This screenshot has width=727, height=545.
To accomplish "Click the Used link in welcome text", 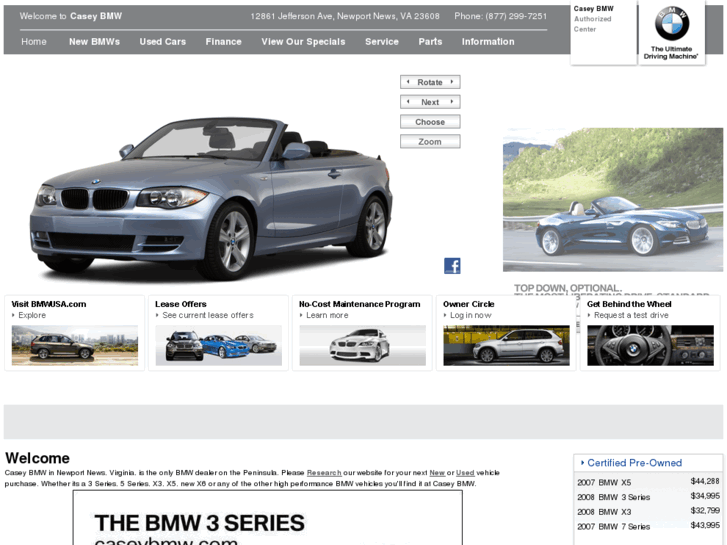I will point(465,473).
